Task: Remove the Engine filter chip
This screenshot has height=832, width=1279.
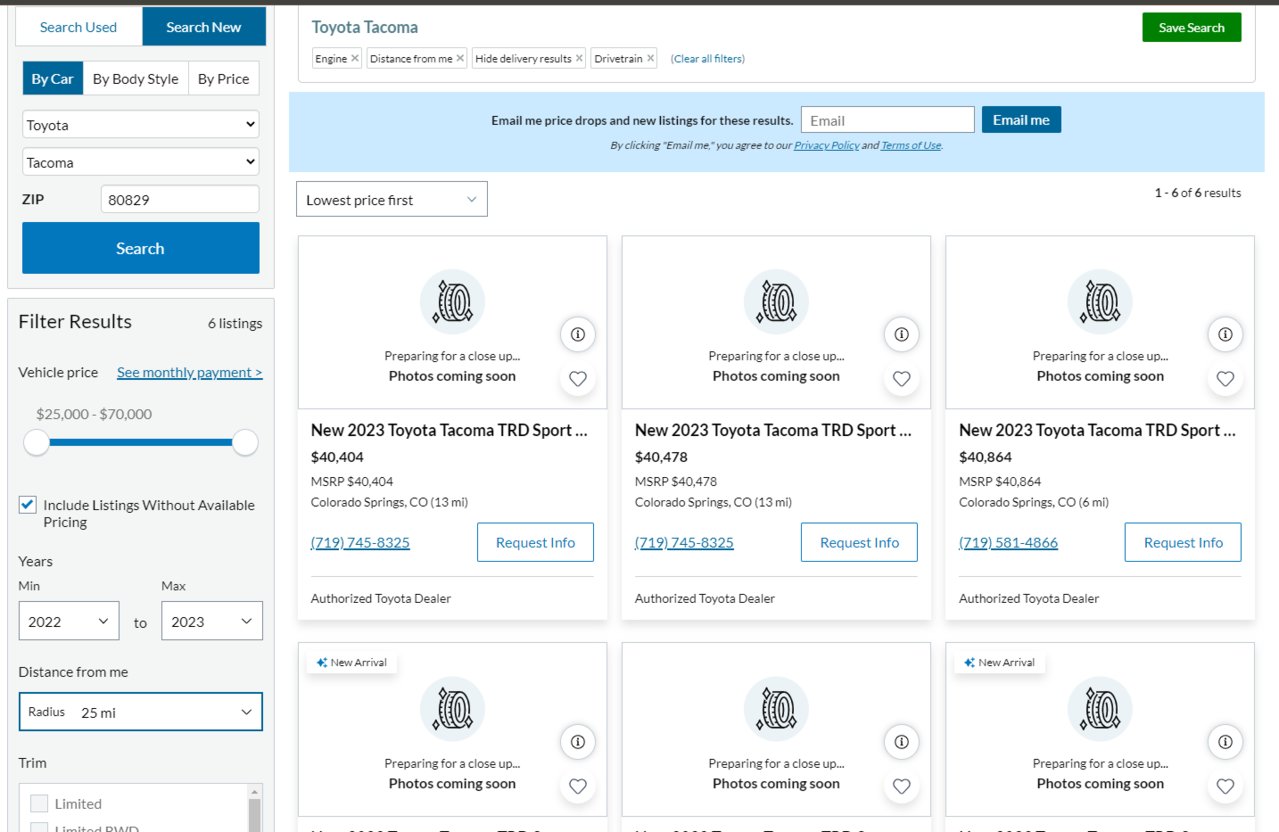Action: tap(354, 59)
